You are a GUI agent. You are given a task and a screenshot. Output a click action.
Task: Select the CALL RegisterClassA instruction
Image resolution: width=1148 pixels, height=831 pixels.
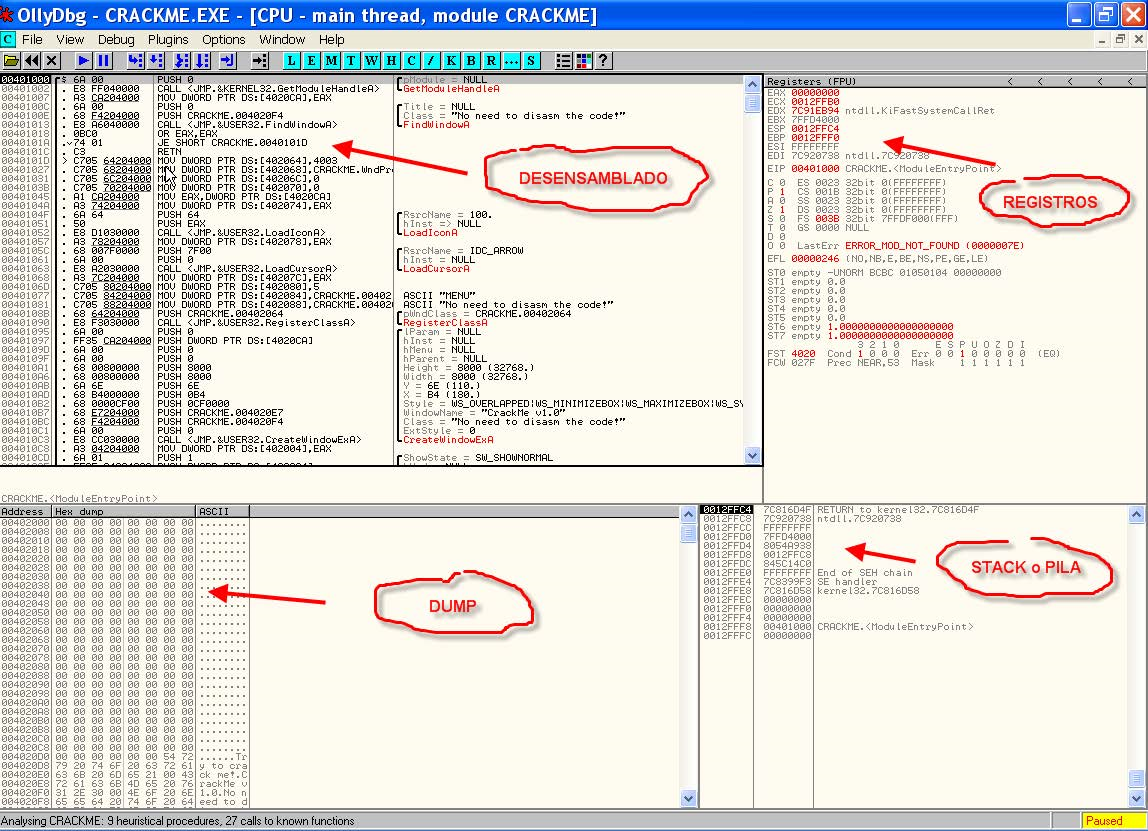(256, 323)
